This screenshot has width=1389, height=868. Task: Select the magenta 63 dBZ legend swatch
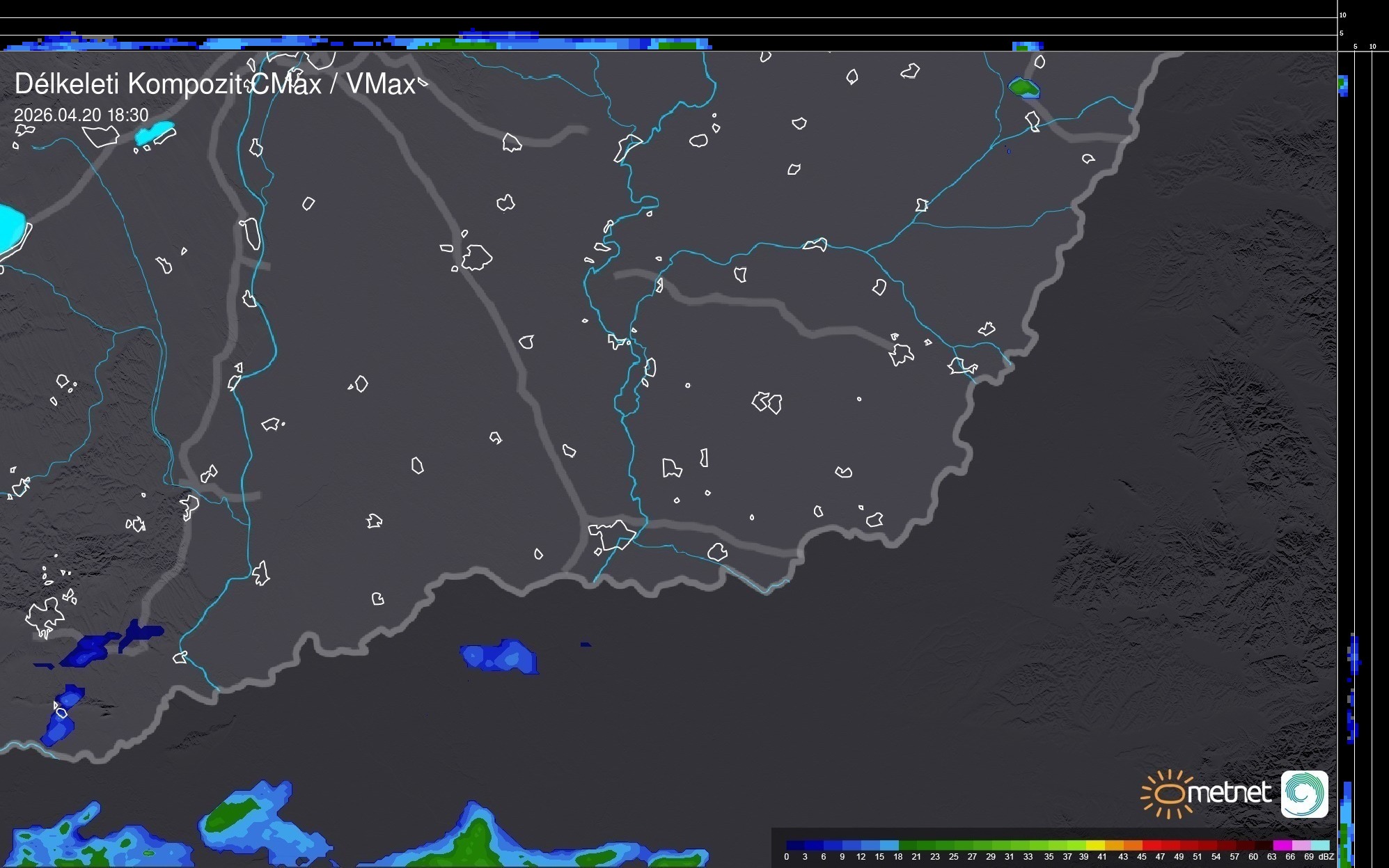(1282, 845)
